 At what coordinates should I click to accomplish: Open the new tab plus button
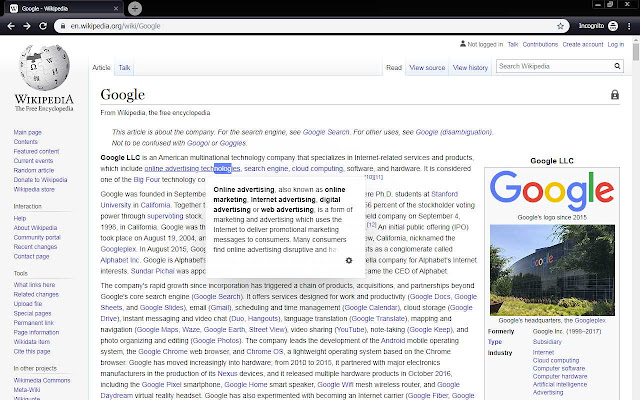pos(134,8)
